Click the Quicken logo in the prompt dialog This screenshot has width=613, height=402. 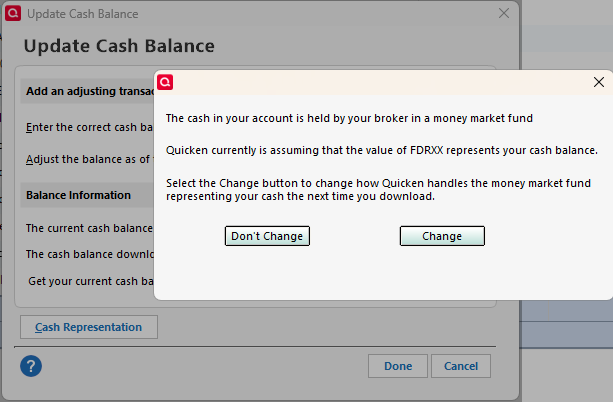click(165, 82)
